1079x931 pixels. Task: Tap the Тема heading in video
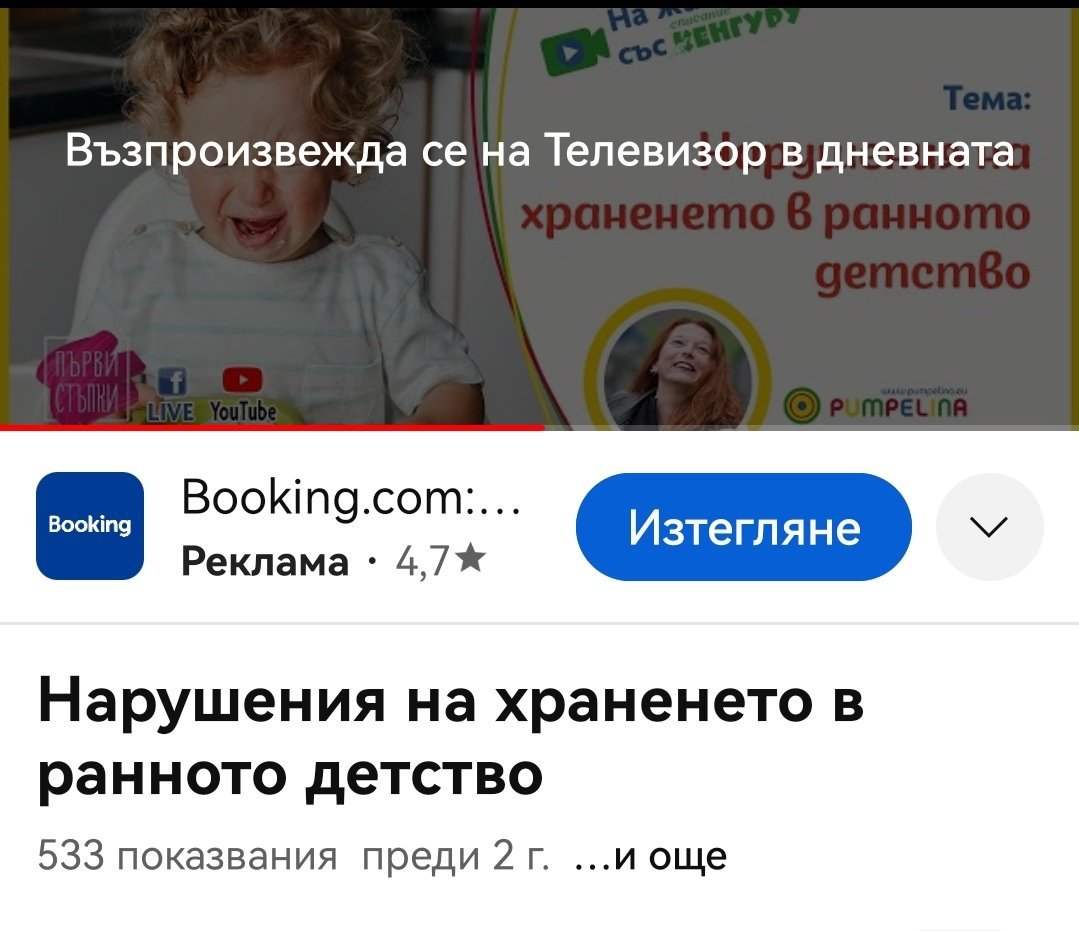point(987,98)
